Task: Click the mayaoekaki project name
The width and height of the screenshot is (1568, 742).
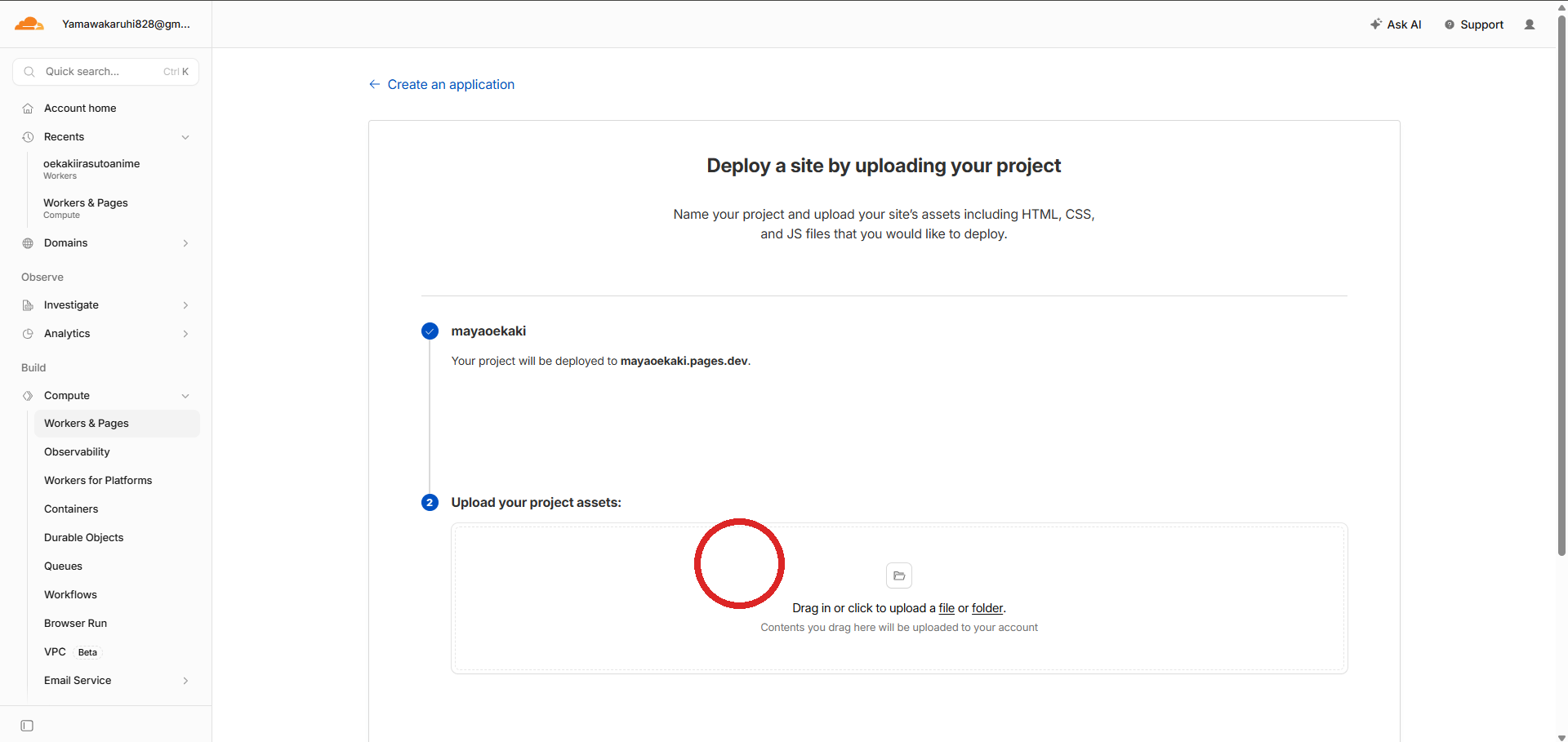Action: (488, 331)
